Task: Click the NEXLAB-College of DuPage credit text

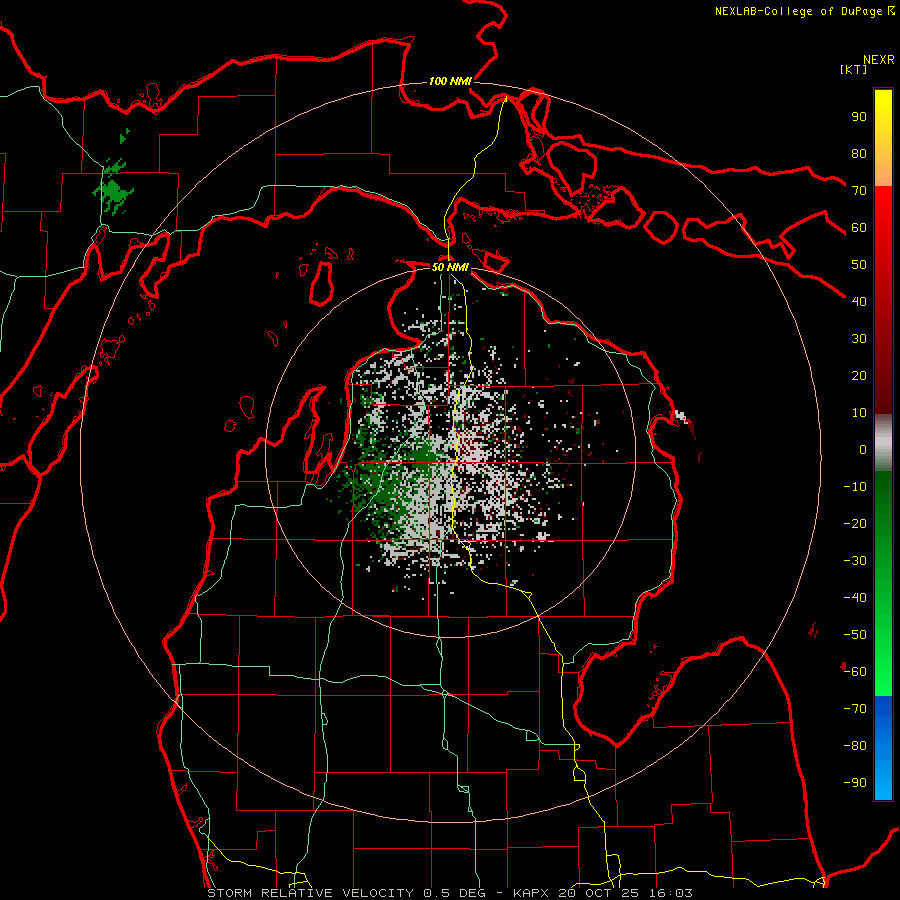Action: click(x=804, y=11)
